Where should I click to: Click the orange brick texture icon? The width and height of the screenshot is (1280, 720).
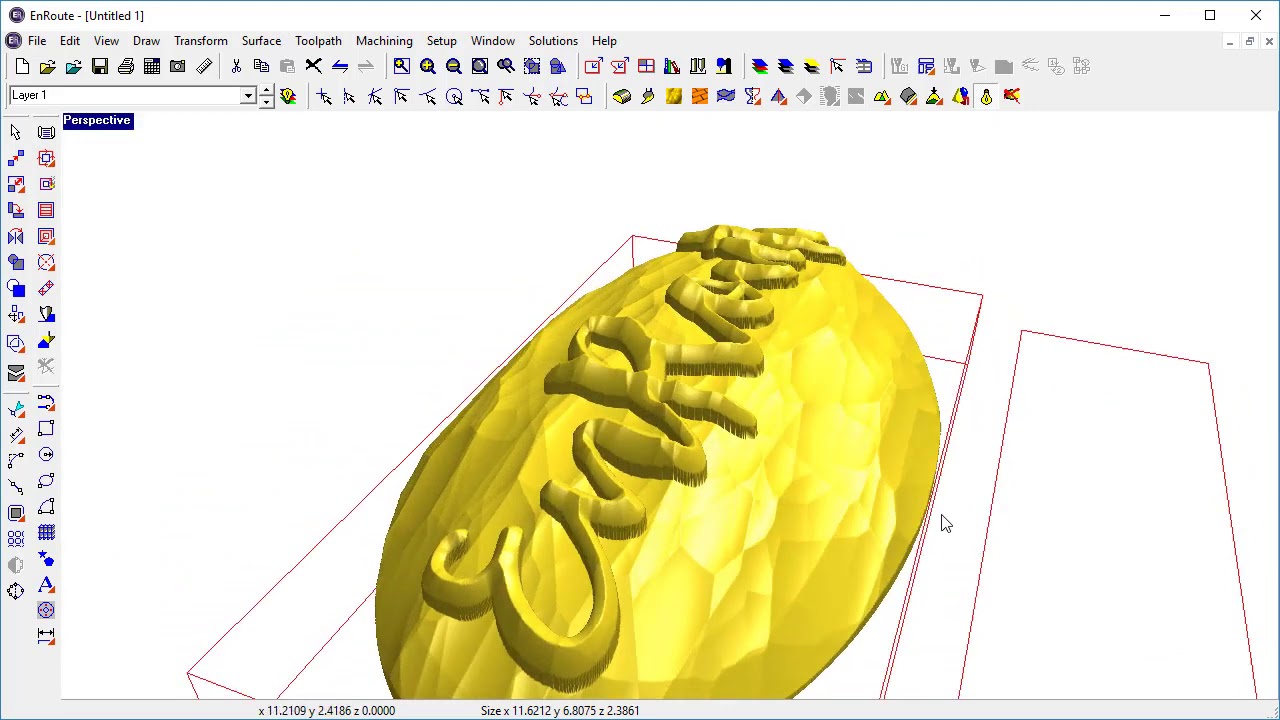point(700,96)
